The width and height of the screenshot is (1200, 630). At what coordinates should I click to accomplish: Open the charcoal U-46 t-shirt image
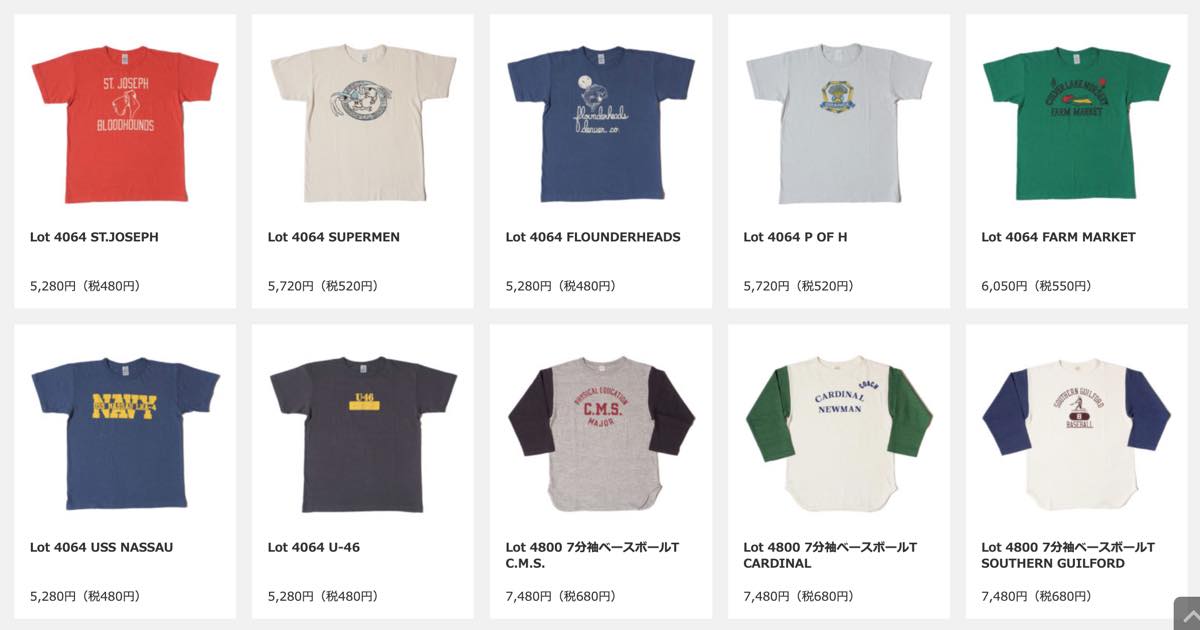(x=363, y=434)
